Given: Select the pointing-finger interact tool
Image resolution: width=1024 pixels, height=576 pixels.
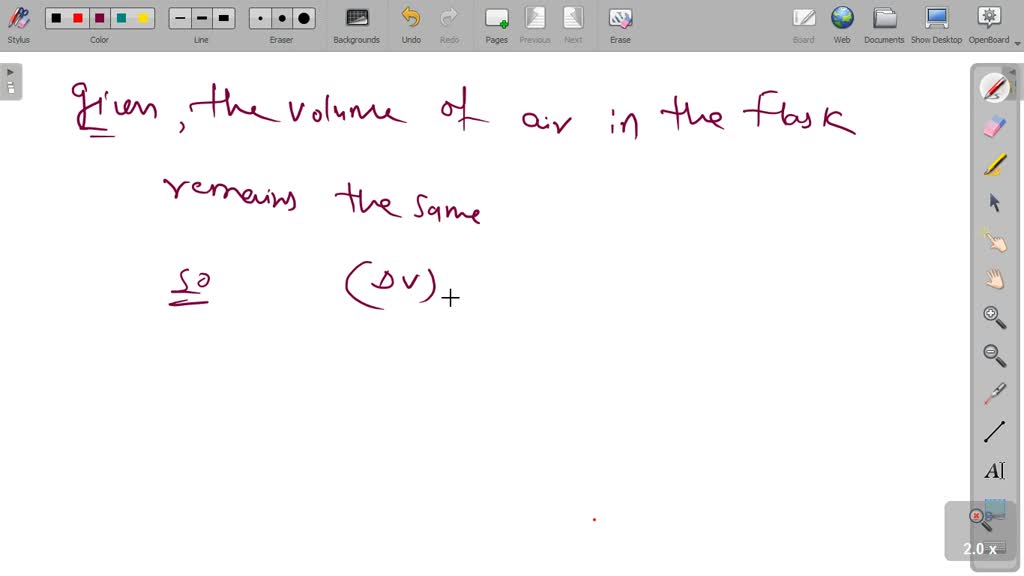Looking at the screenshot, I should (994, 241).
